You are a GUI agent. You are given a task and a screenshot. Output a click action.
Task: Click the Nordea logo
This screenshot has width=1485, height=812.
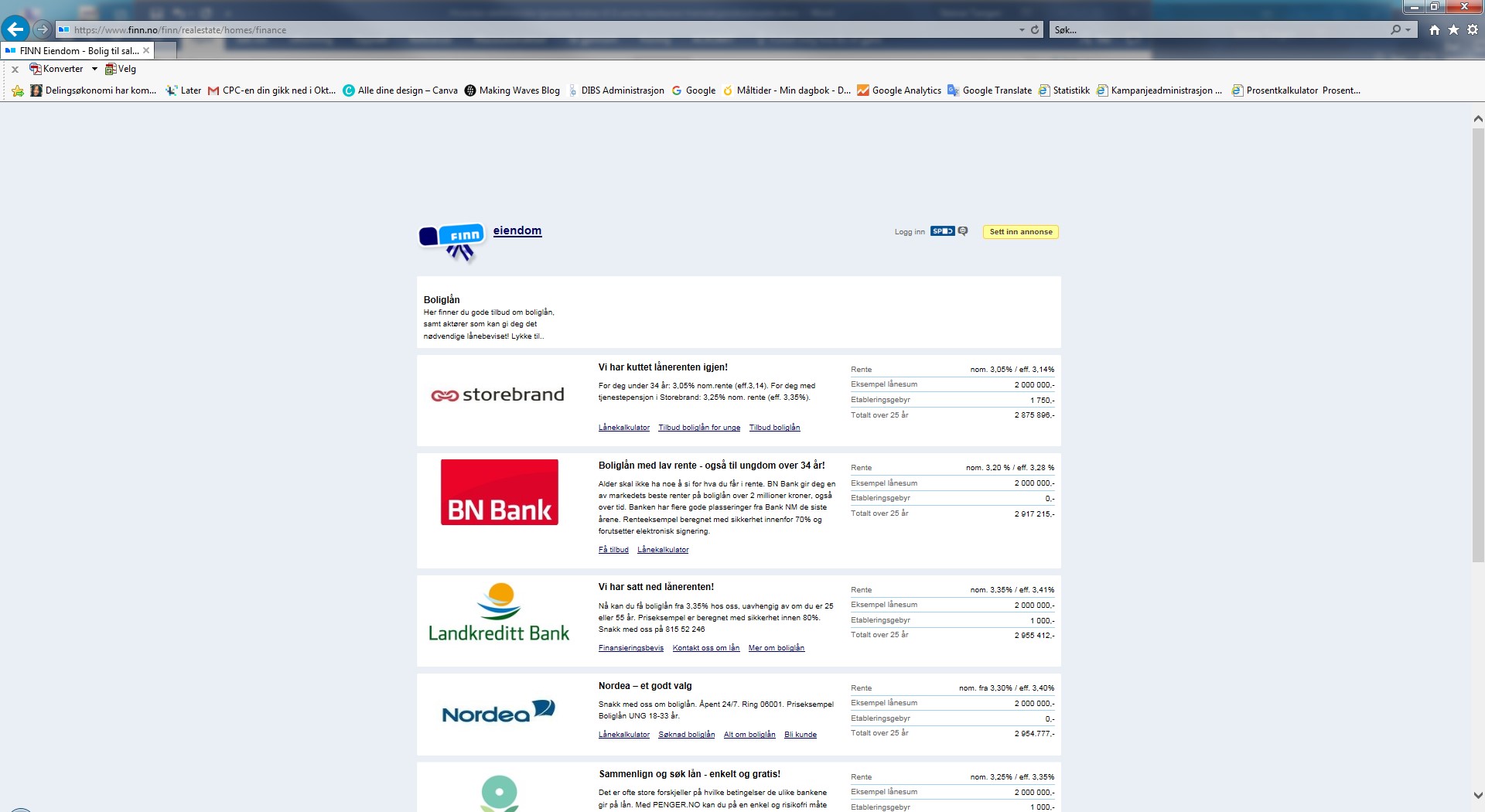499,711
